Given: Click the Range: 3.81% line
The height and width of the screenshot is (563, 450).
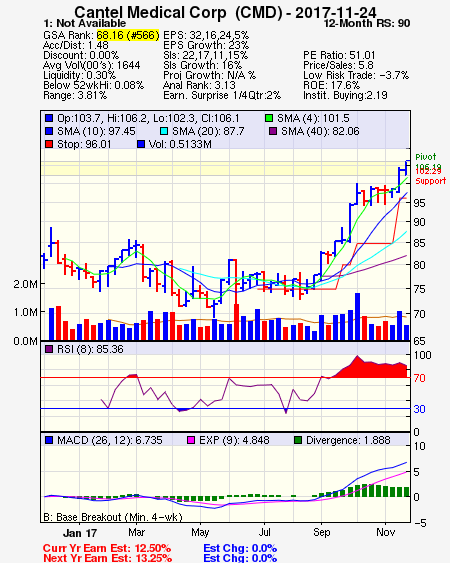Looking at the screenshot, I should (x=75, y=96).
